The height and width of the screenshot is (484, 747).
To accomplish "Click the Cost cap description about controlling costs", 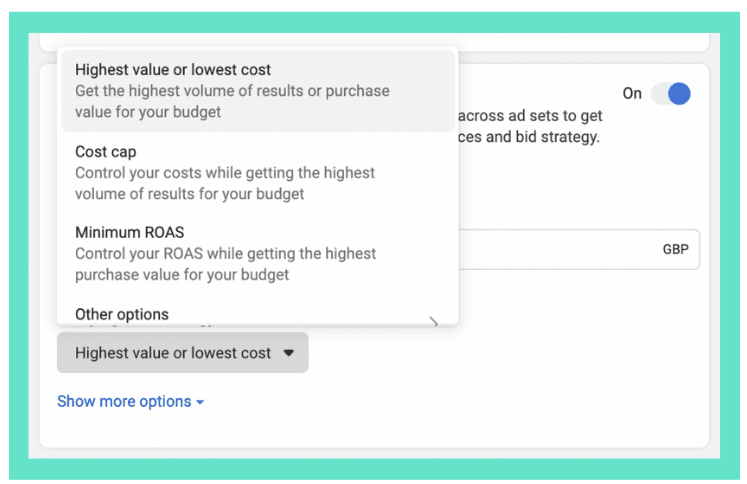I will 225,183.
